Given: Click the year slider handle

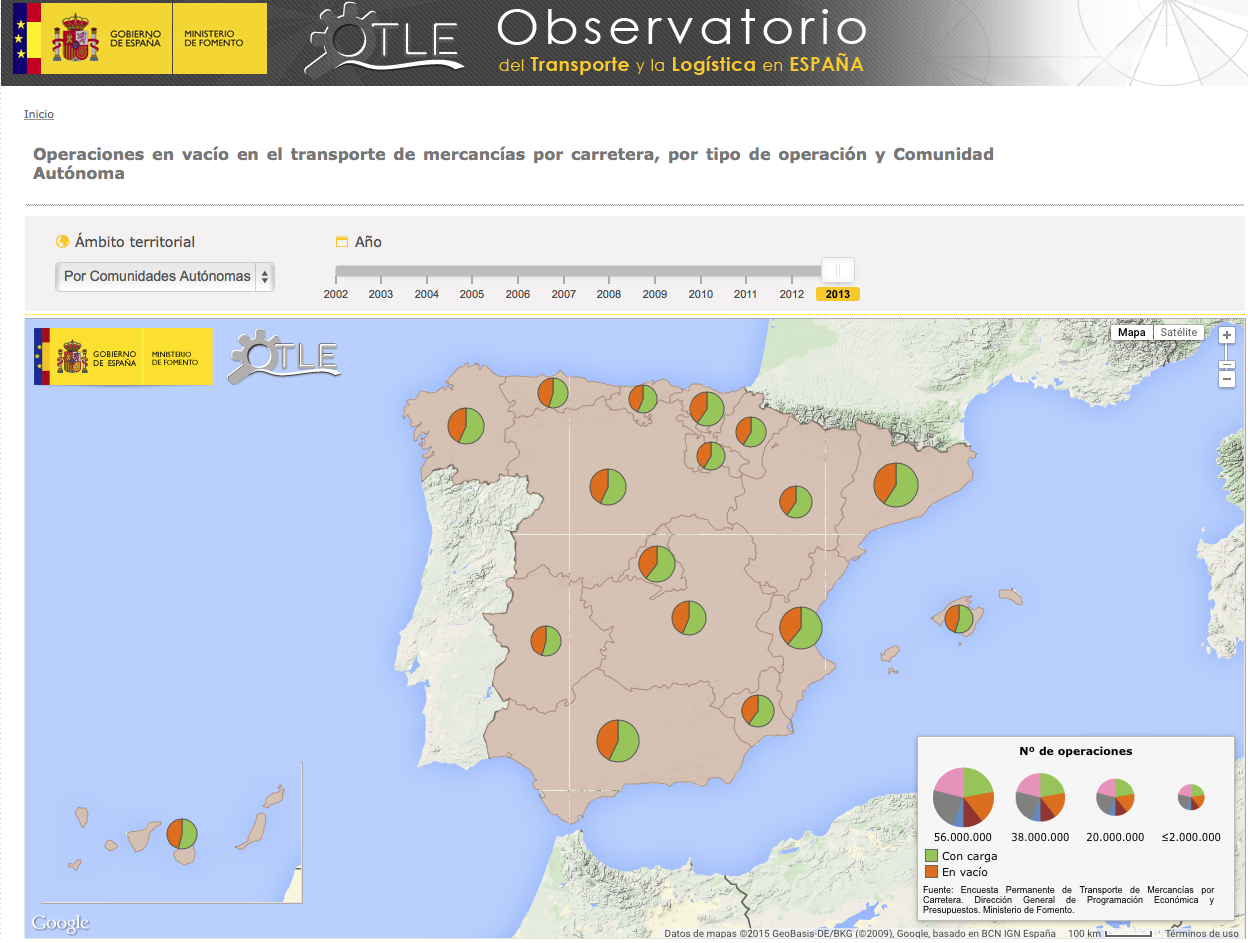Looking at the screenshot, I should pos(837,270).
